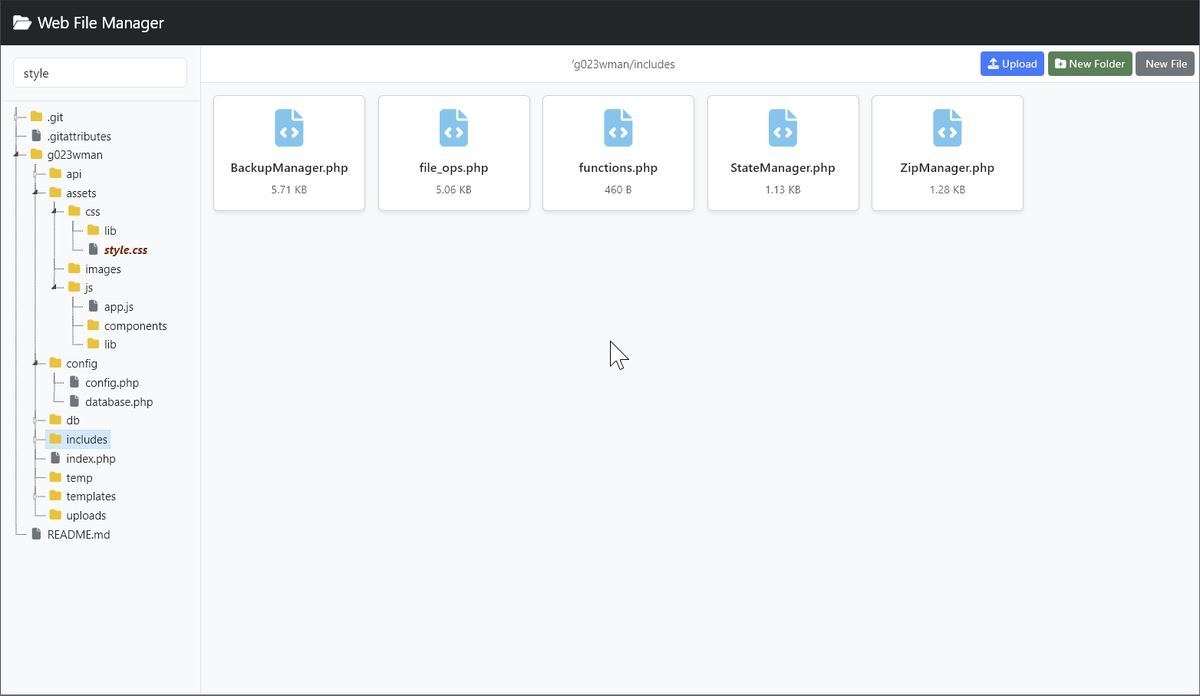This screenshot has width=1200, height=696.
Task: Click the functions.php file icon
Action: click(618, 127)
